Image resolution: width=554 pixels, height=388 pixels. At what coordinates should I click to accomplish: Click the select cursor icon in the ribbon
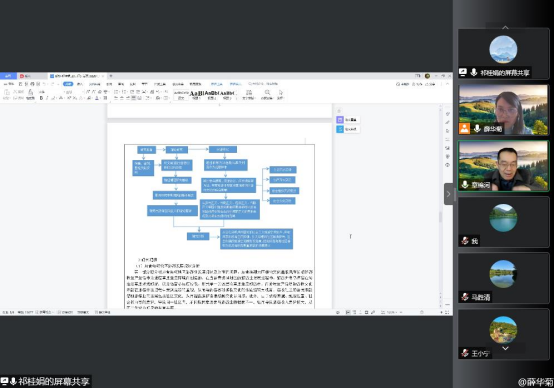281,94
